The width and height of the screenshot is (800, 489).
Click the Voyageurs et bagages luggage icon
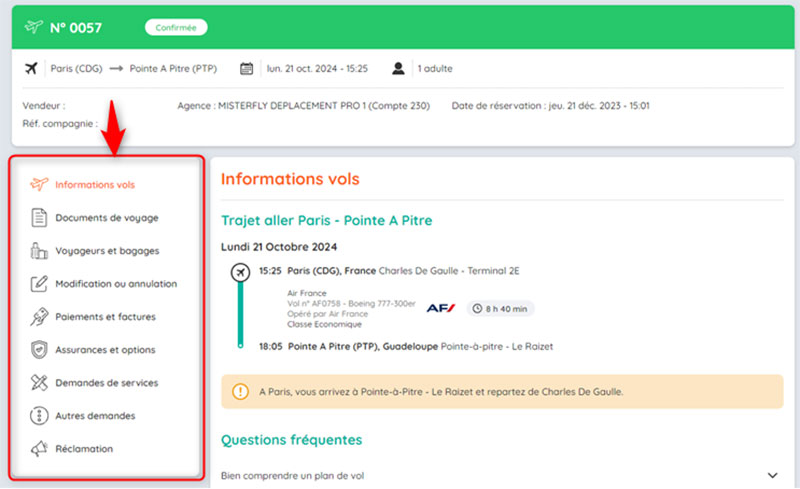(x=39, y=251)
